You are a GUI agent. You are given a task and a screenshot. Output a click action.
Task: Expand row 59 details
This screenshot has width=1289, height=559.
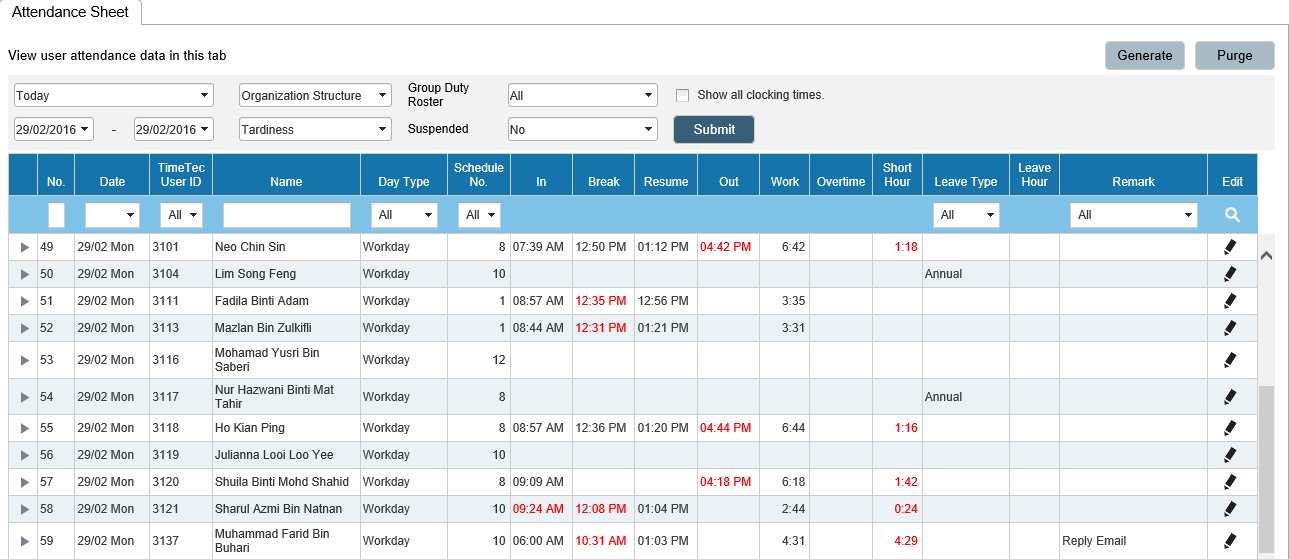24,541
